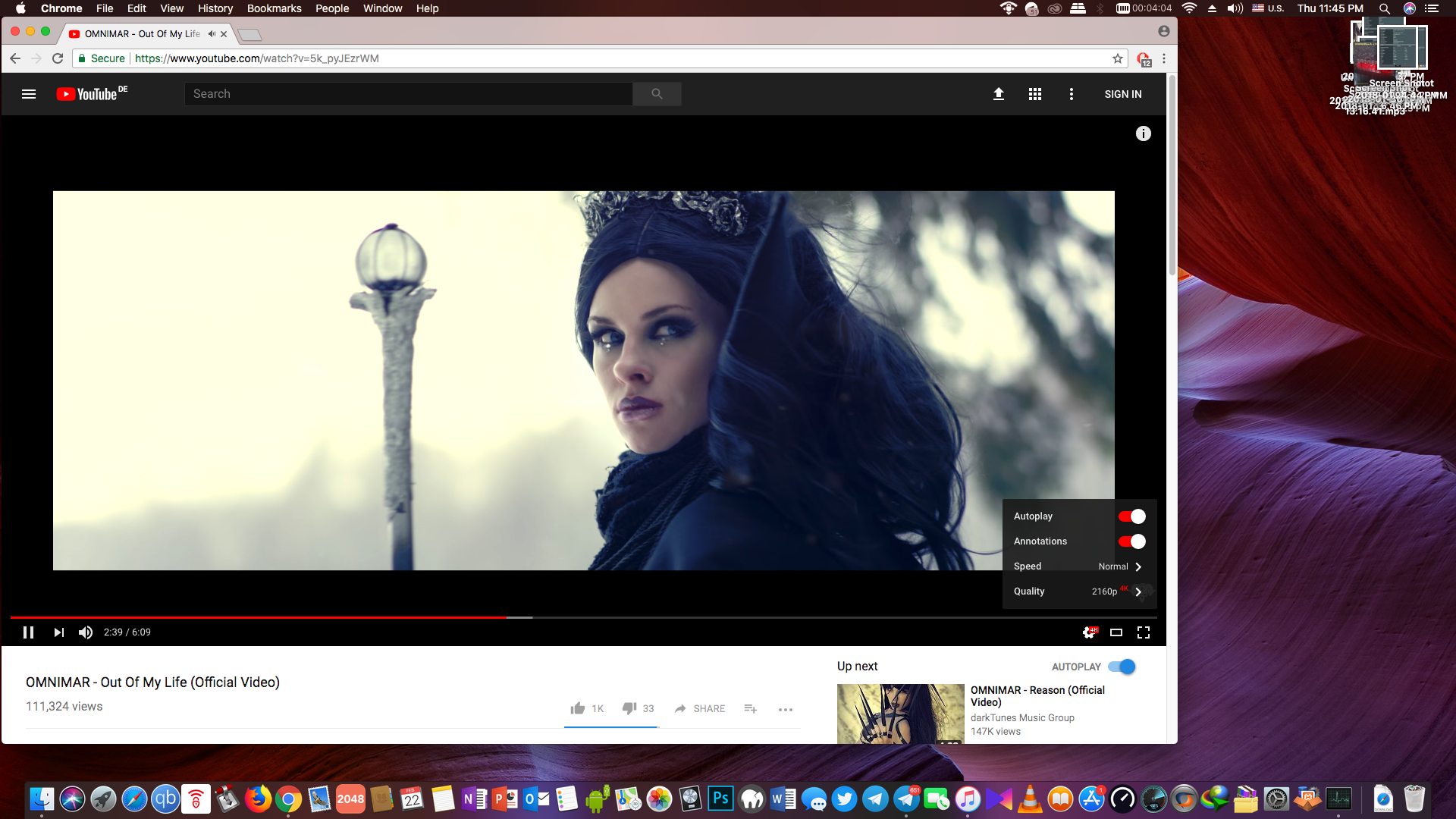Click the search magnifier button
Image resolution: width=1456 pixels, height=819 pixels.
(x=657, y=94)
